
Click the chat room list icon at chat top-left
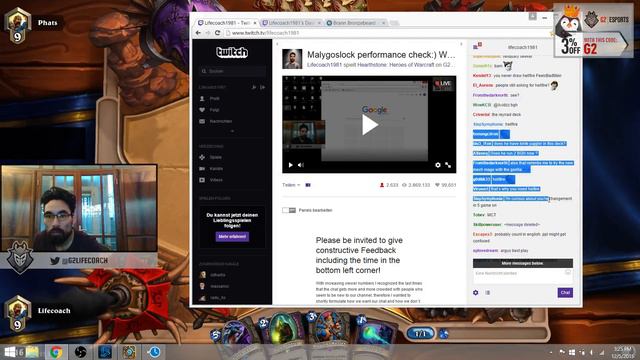477,46
